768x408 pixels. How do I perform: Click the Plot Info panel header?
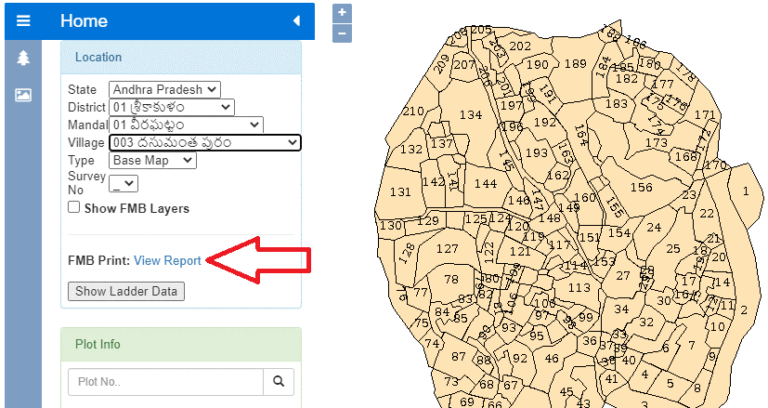coord(181,344)
